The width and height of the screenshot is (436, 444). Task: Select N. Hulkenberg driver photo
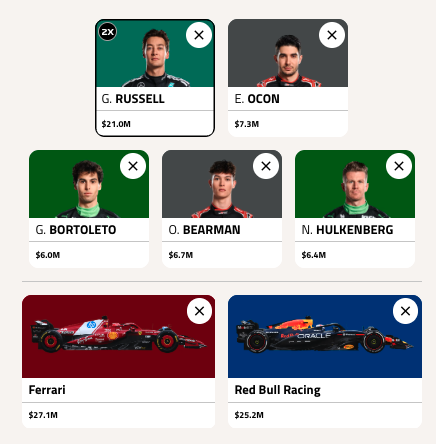(x=355, y=190)
